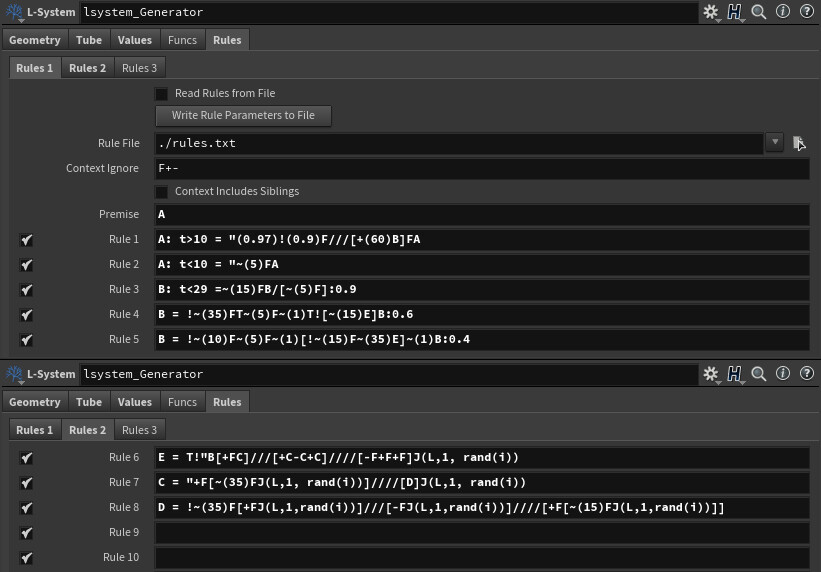The height and width of the screenshot is (572, 821).
Task: Disable the Rule 4 checkbox
Action: [26, 315]
